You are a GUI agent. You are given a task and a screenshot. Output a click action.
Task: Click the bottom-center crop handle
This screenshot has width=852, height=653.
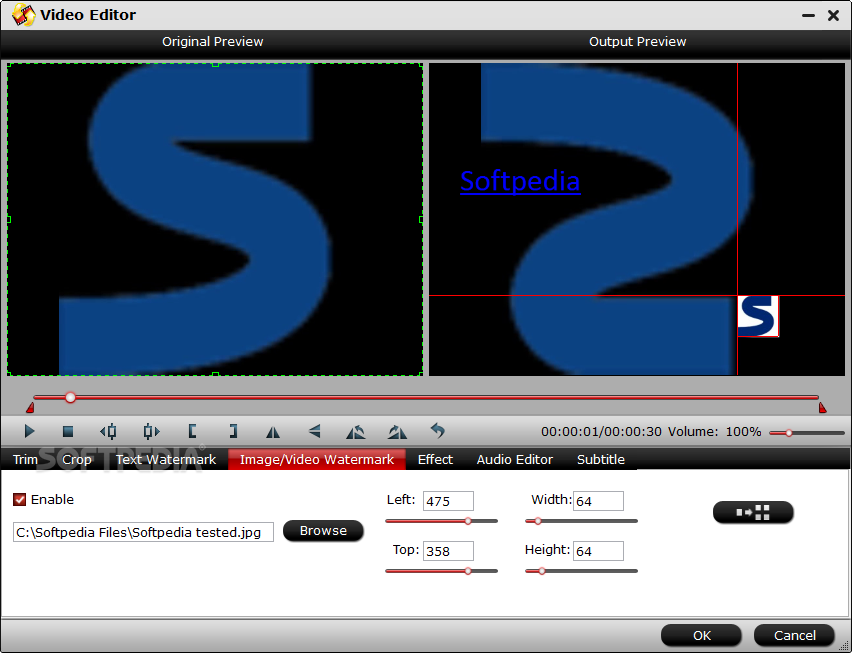tap(216, 374)
